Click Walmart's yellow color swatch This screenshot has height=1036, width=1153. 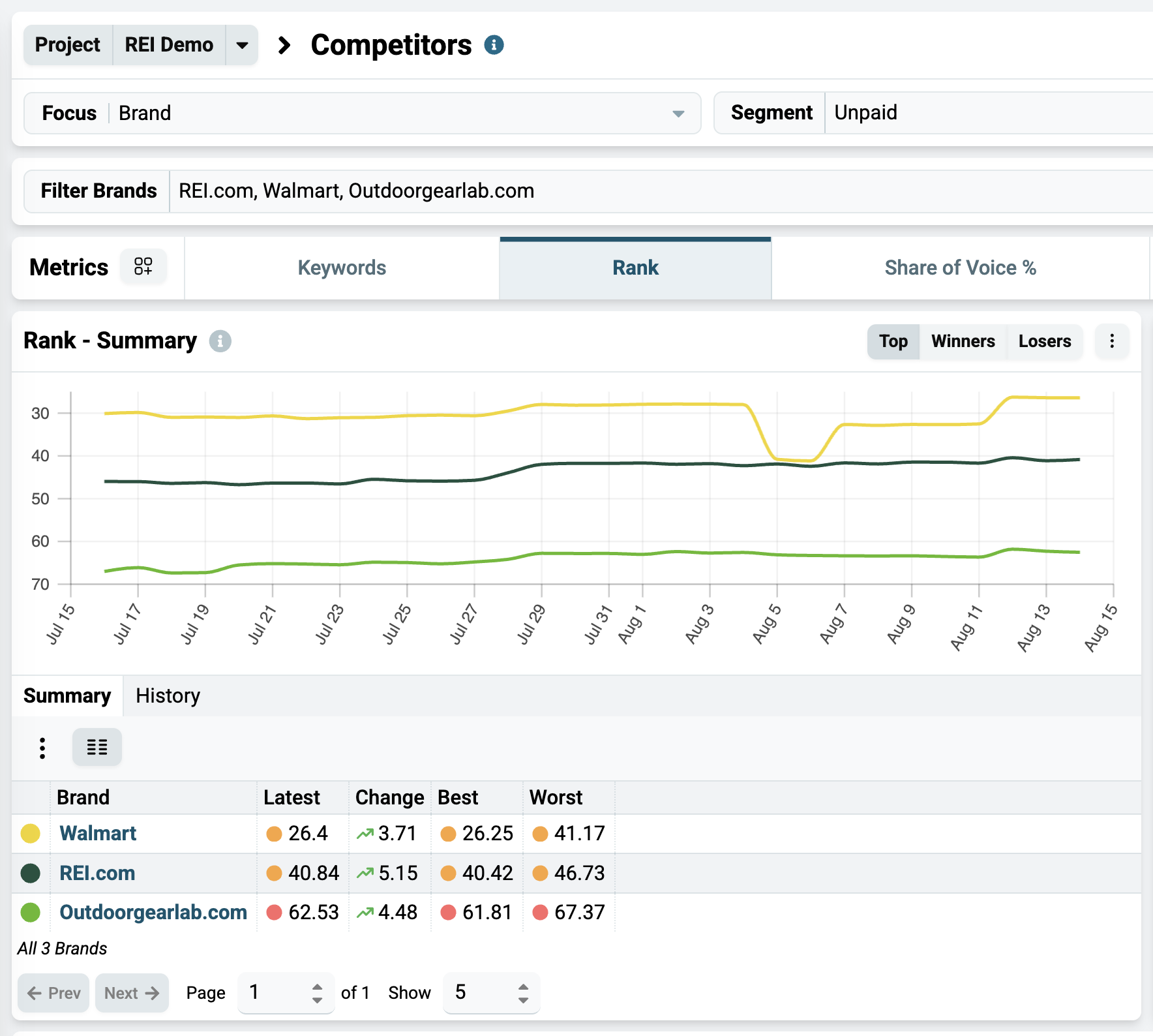(x=31, y=833)
